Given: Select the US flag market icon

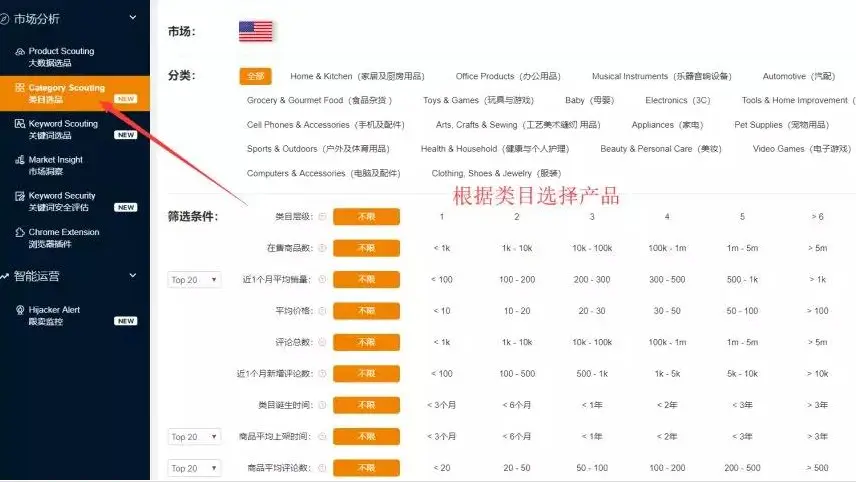Looking at the screenshot, I should [x=255, y=32].
